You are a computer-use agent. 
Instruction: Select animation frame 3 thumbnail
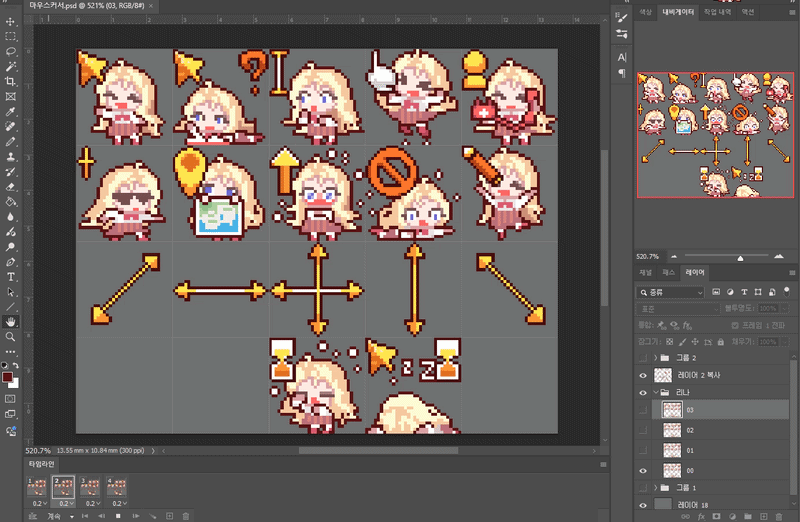pyautogui.click(x=91, y=487)
